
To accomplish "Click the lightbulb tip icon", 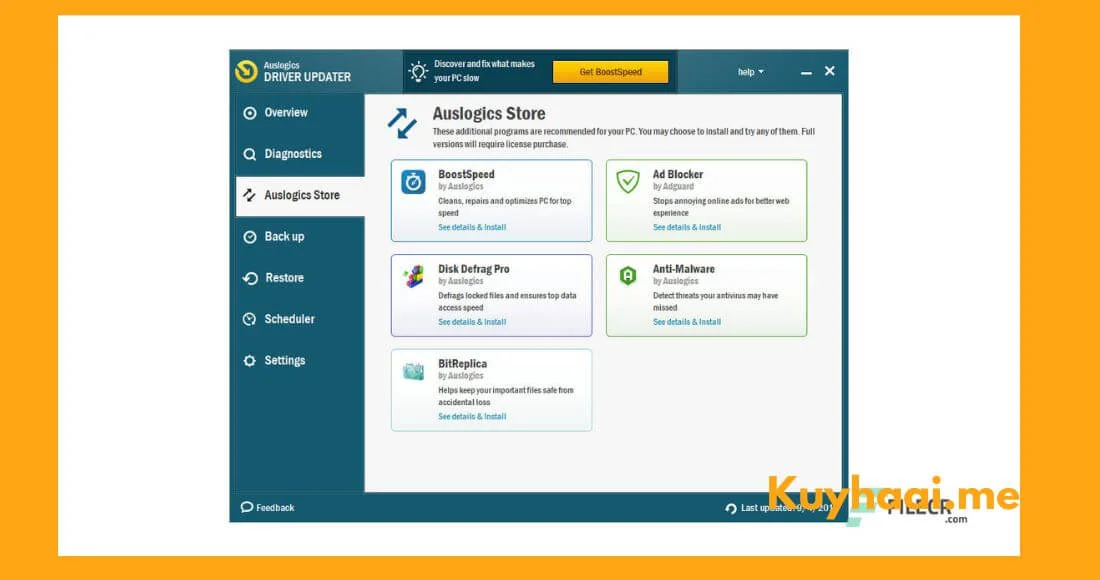I will tap(418, 72).
